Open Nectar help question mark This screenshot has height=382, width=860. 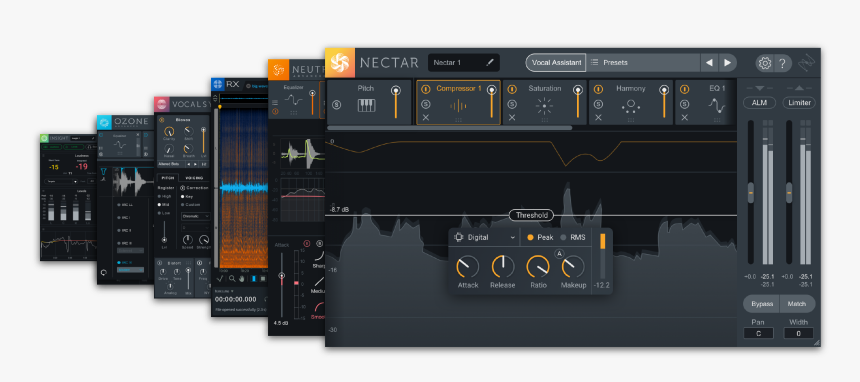[x=782, y=63]
